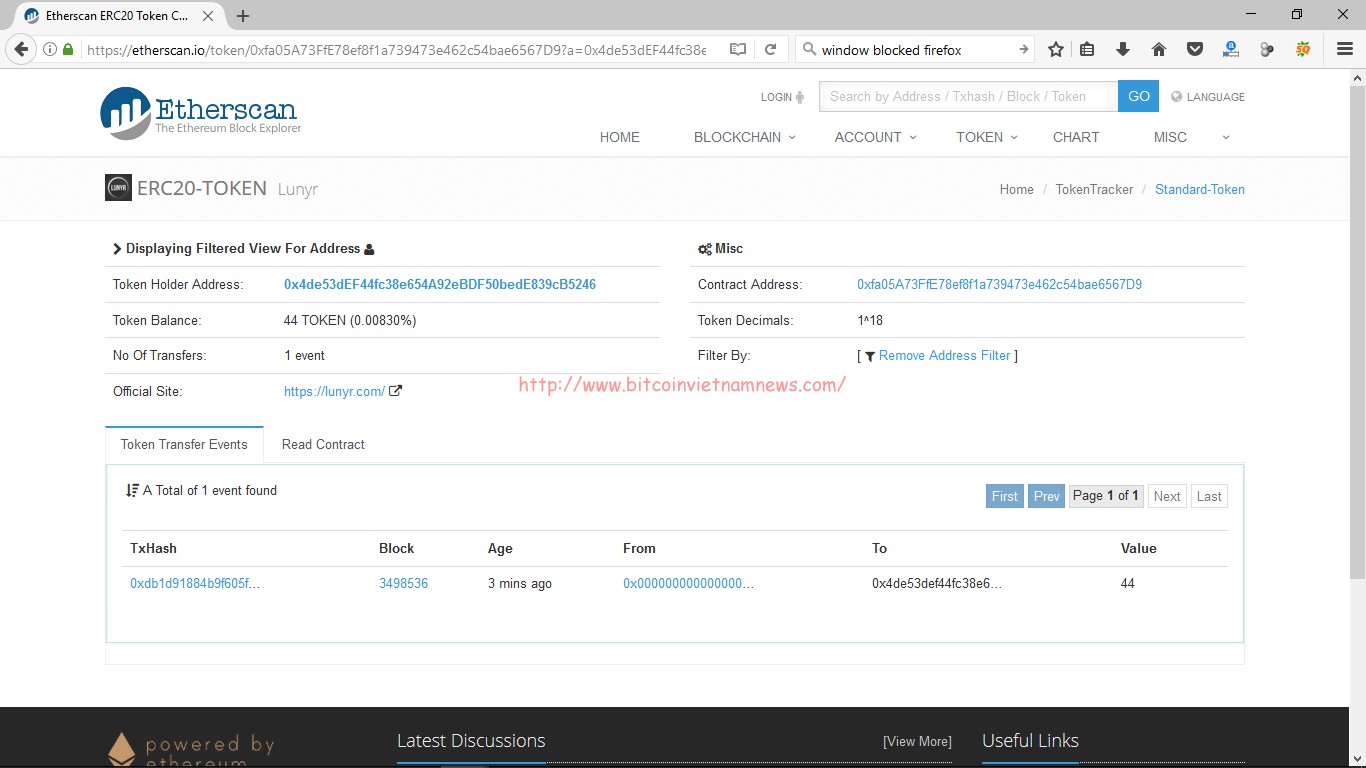Go back with the browser back arrow

pos(22,49)
